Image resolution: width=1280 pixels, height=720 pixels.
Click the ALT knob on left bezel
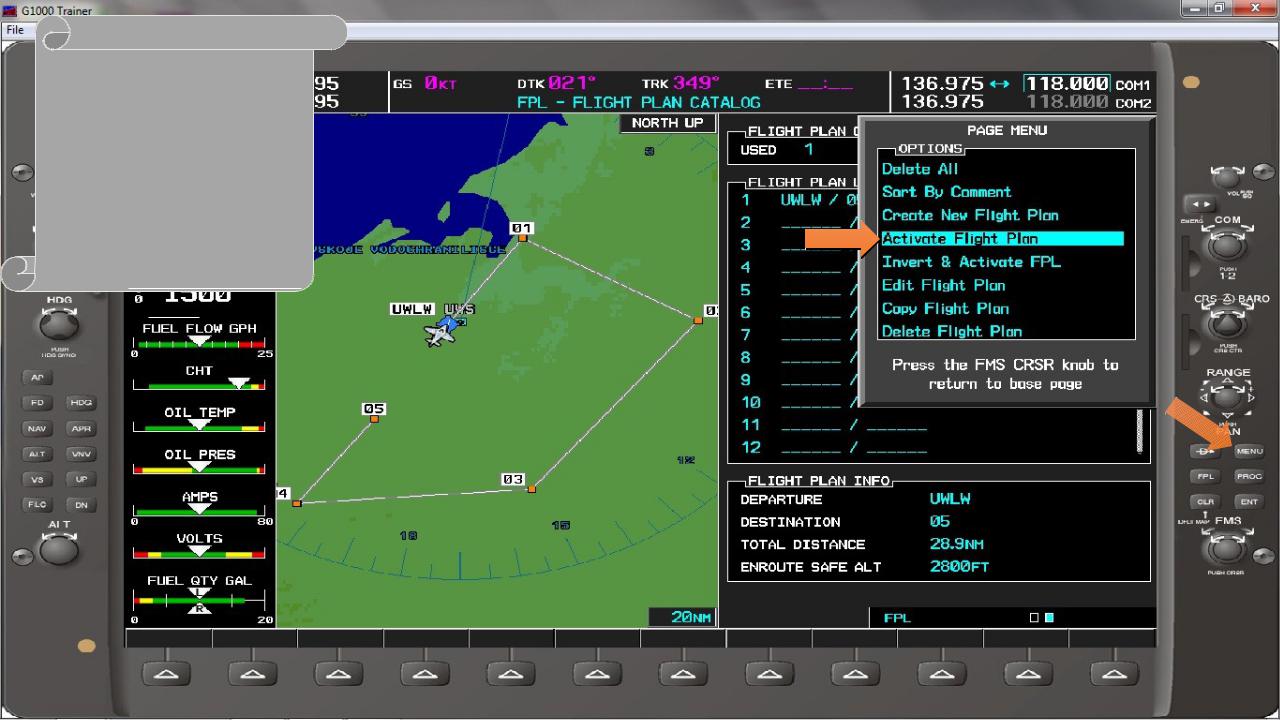(x=58, y=549)
